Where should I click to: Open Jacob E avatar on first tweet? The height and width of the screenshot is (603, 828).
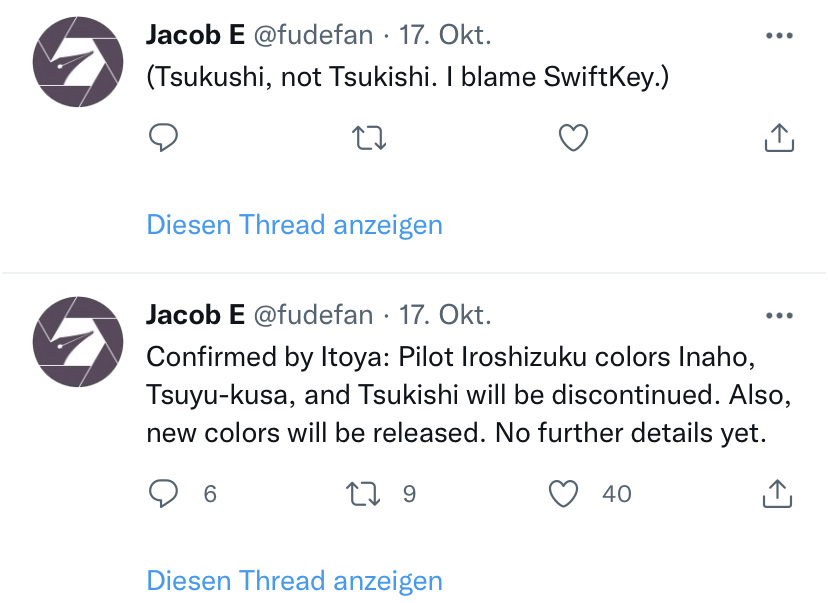pyautogui.click(x=78, y=62)
